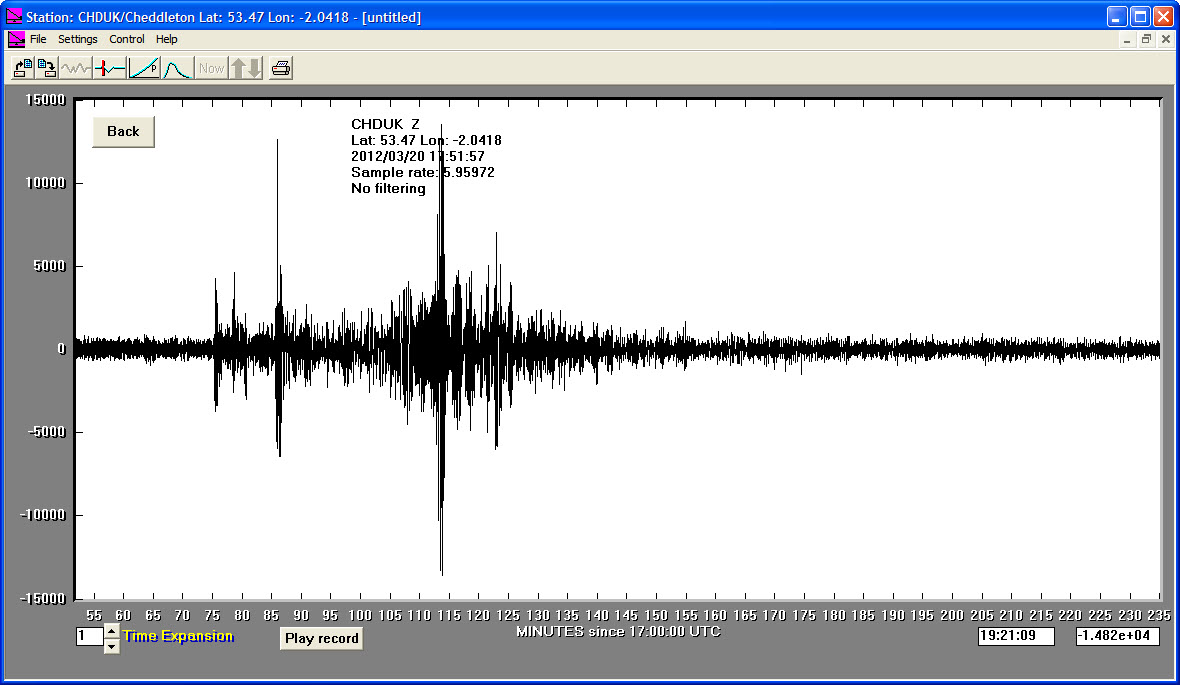Image resolution: width=1180 pixels, height=685 pixels.
Task: Decrease Time Expansion with down arrow
Action: pyautogui.click(x=111, y=645)
